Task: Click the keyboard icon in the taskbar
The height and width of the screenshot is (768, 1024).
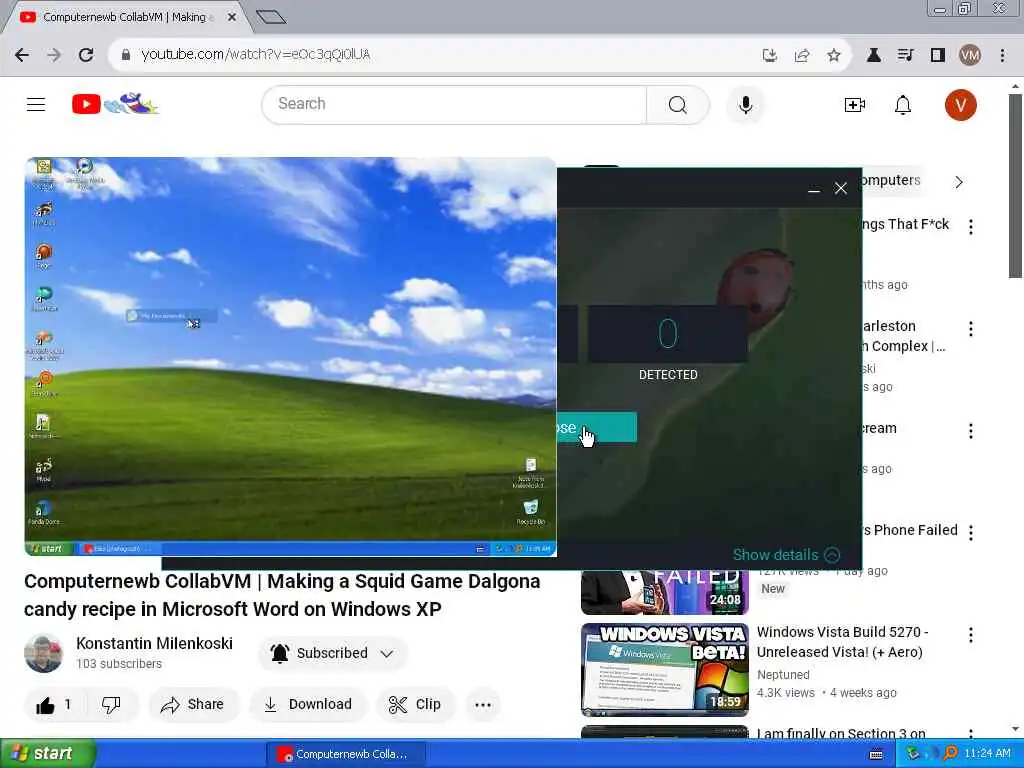Action: click(876, 754)
